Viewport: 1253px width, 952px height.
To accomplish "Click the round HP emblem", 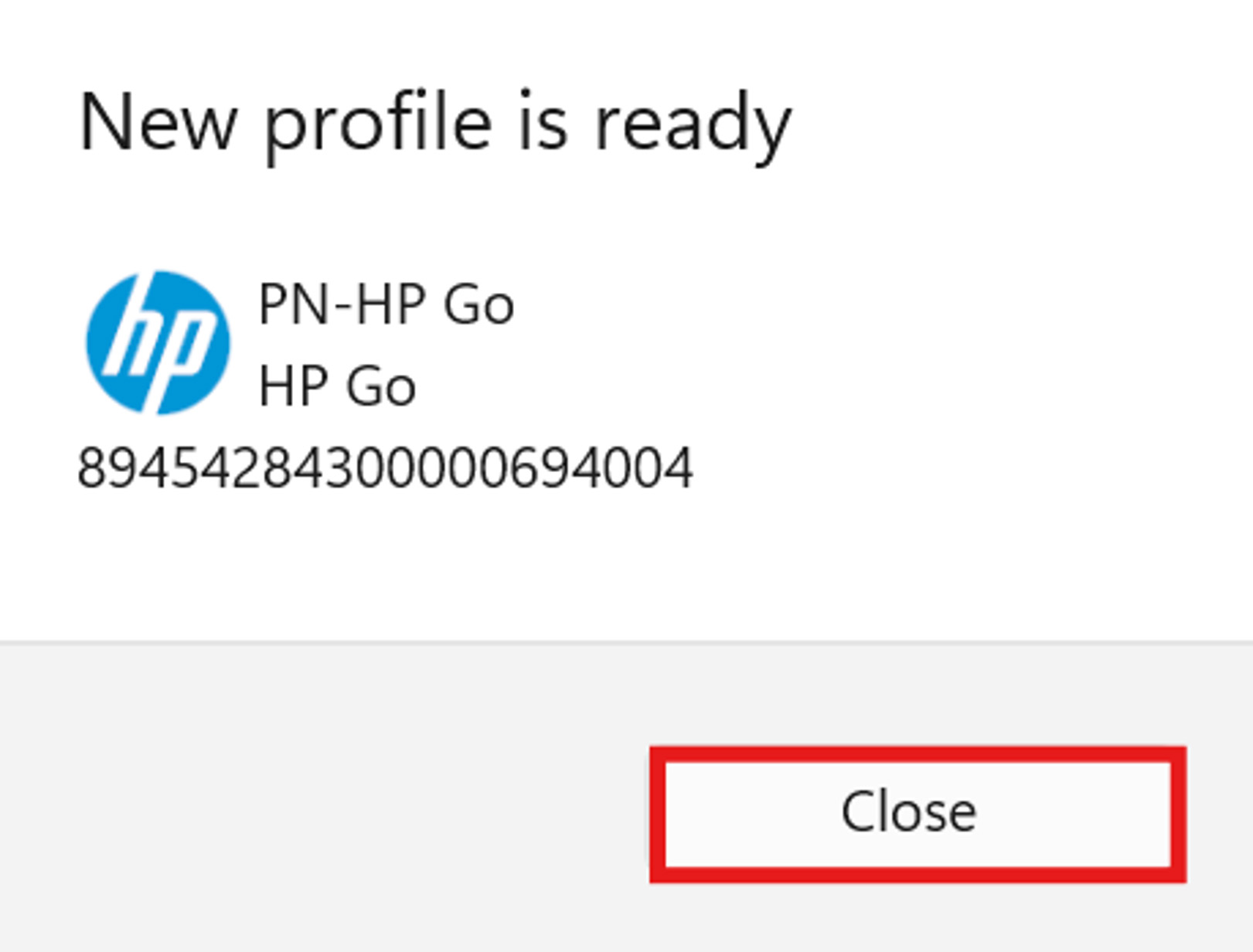I will tap(158, 342).
